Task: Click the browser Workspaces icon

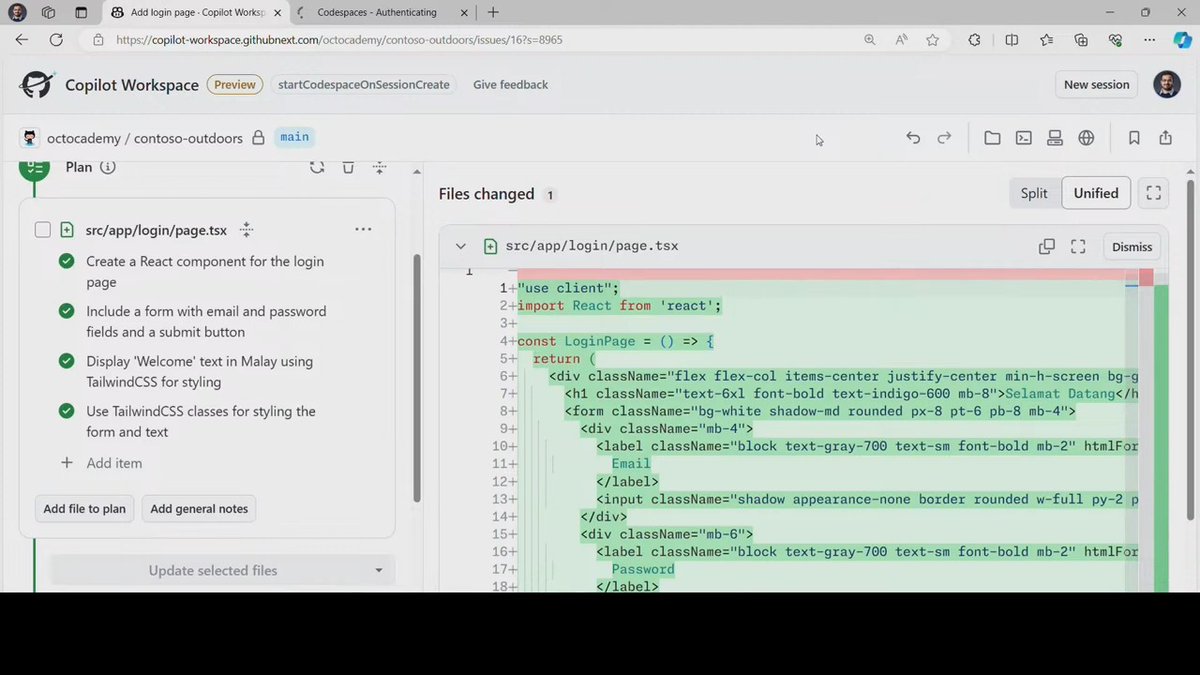Action: pyautogui.click(x=48, y=12)
